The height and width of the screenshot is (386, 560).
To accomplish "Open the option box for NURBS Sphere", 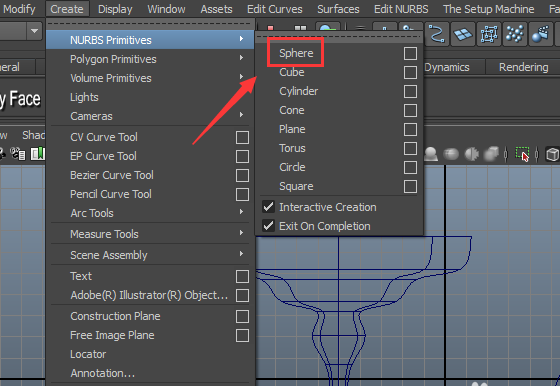I will point(410,54).
